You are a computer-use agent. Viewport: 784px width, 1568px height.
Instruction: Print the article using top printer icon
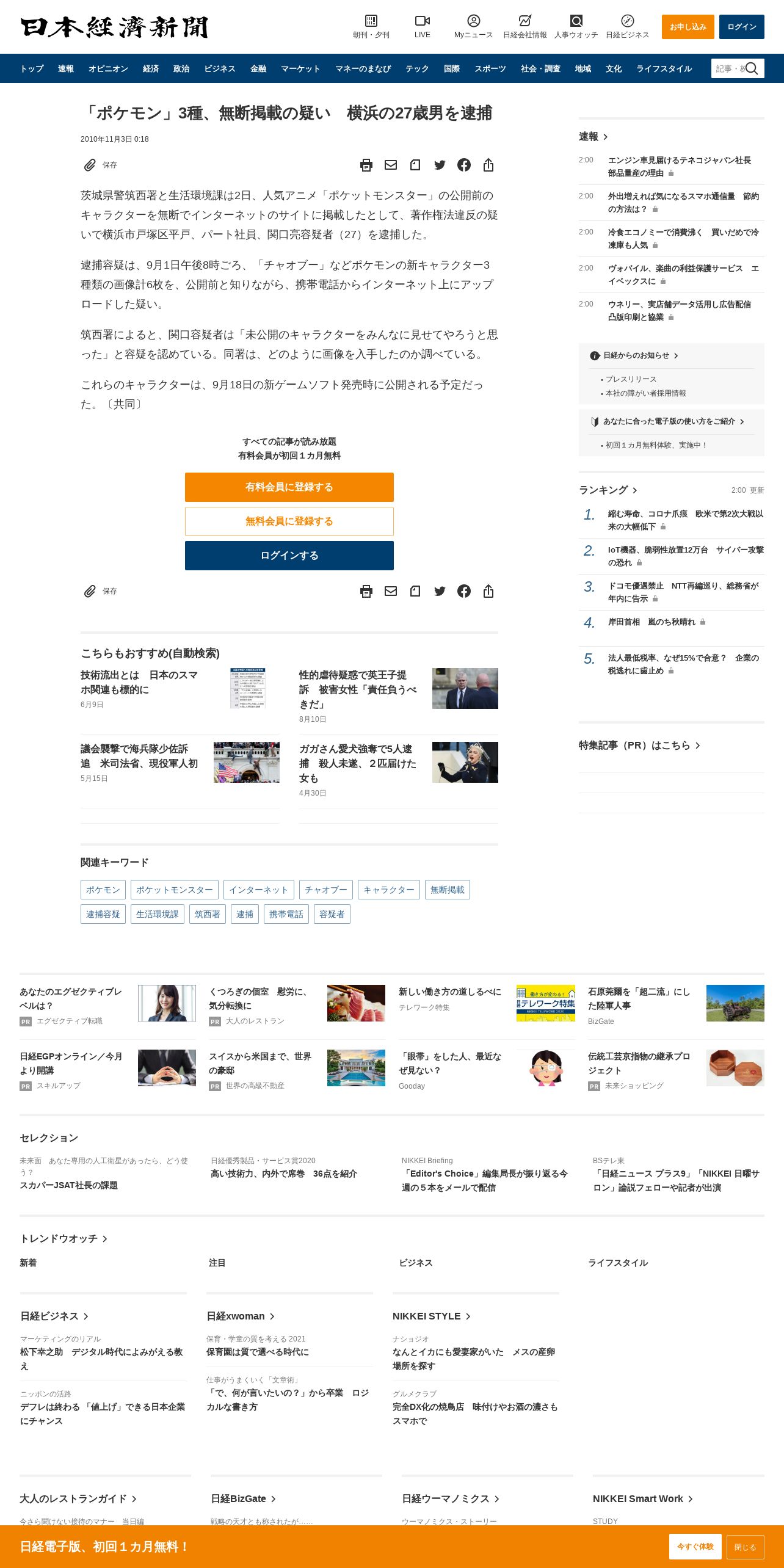[366, 165]
